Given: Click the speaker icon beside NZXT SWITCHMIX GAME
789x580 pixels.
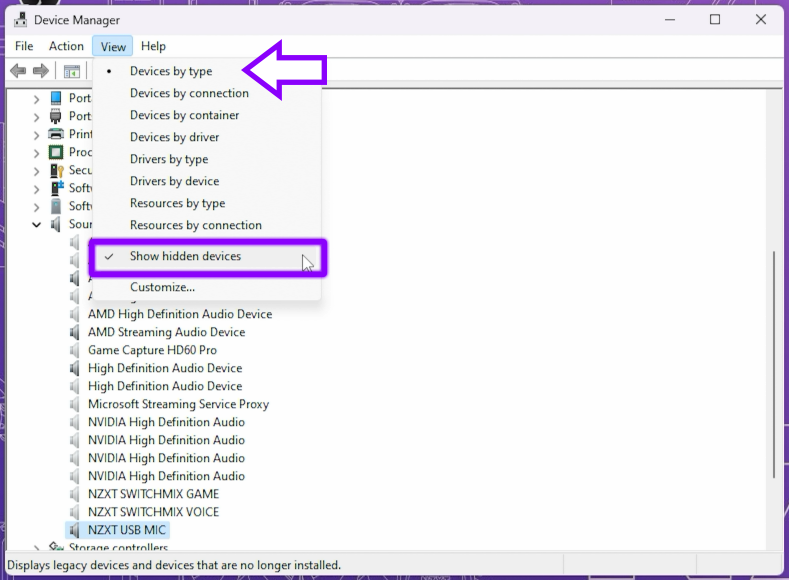Looking at the screenshot, I should (x=74, y=494).
